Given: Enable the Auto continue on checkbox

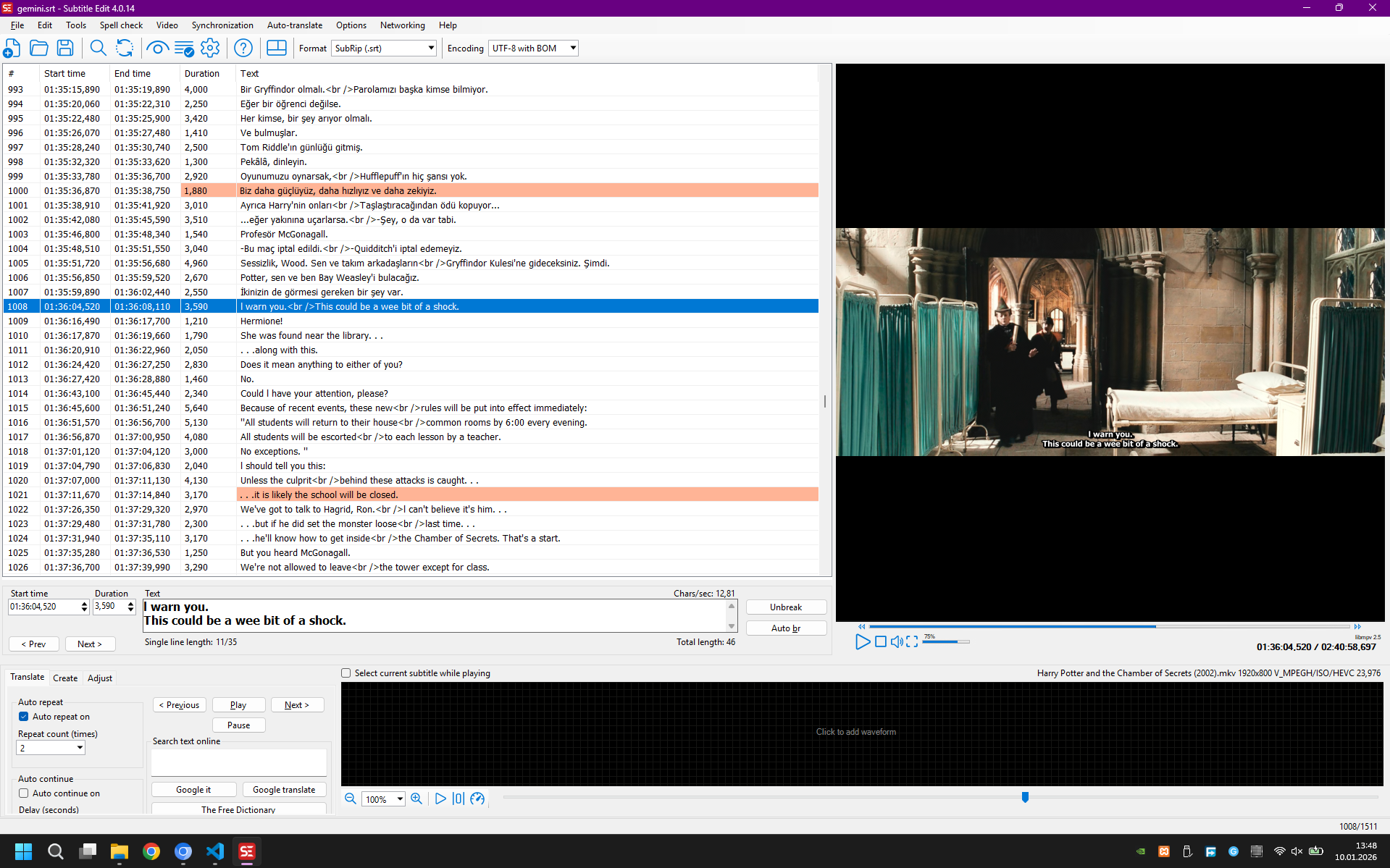Looking at the screenshot, I should (24, 793).
